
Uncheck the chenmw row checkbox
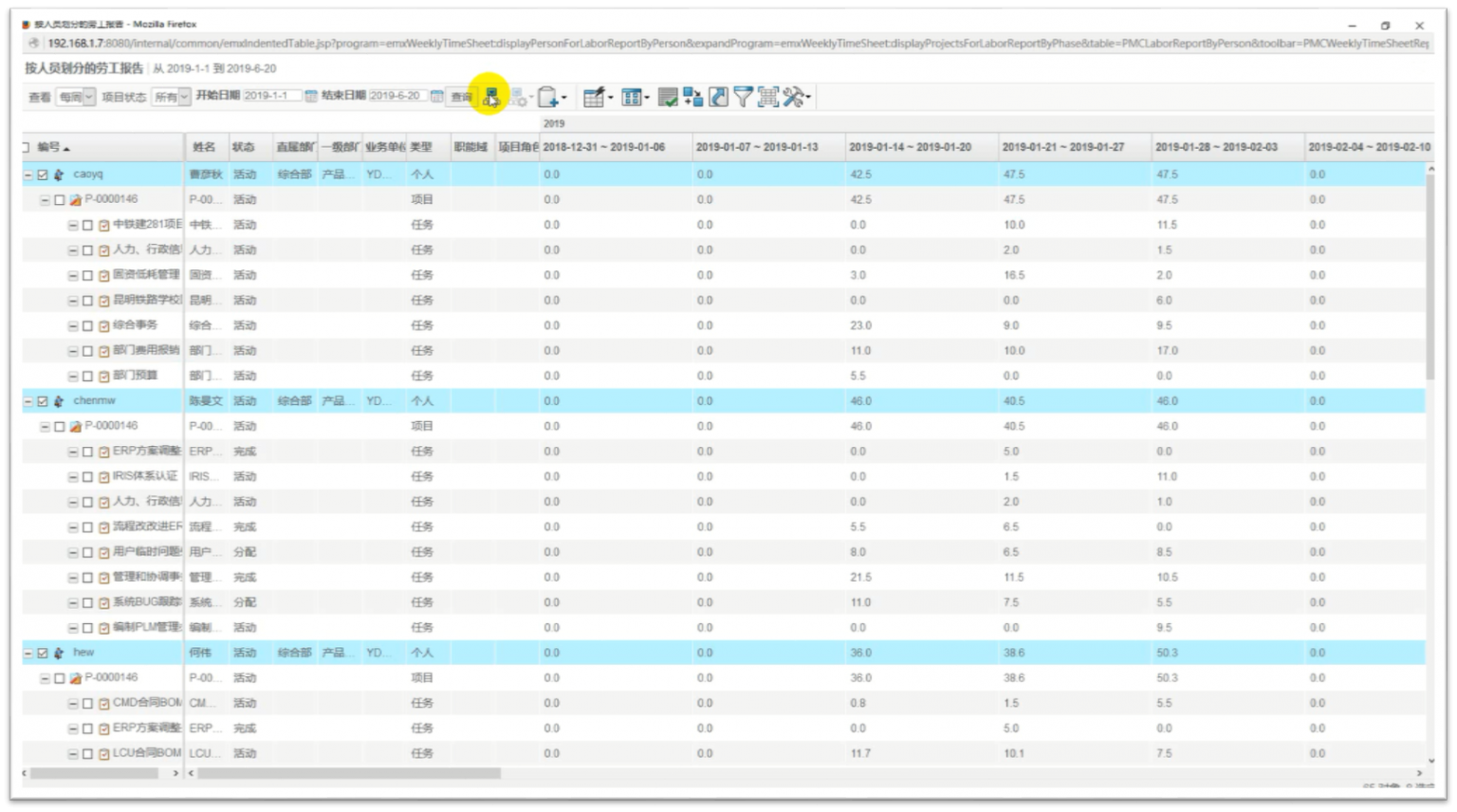point(43,401)
